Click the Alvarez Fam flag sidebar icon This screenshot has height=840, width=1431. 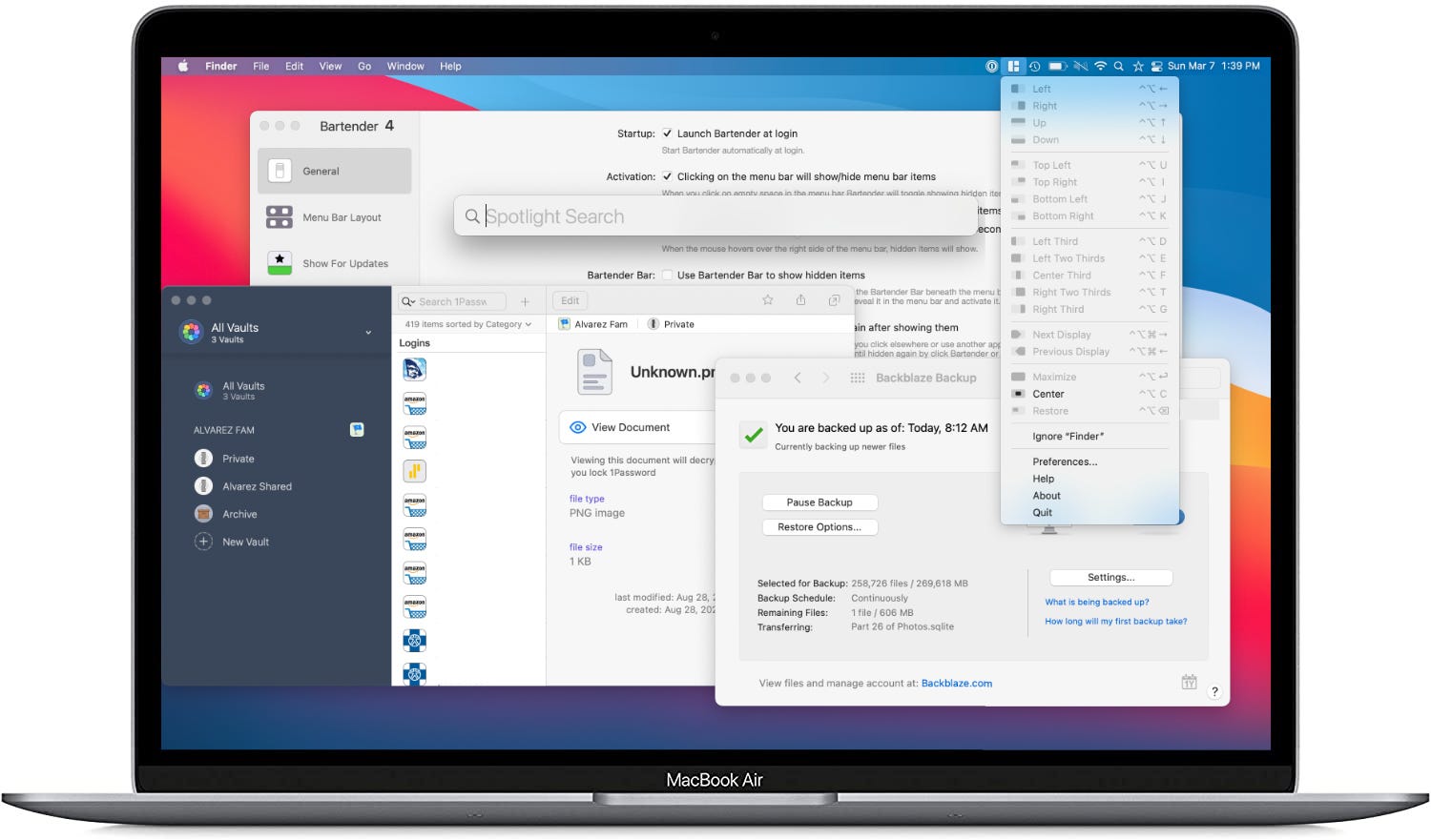(357, 430)
